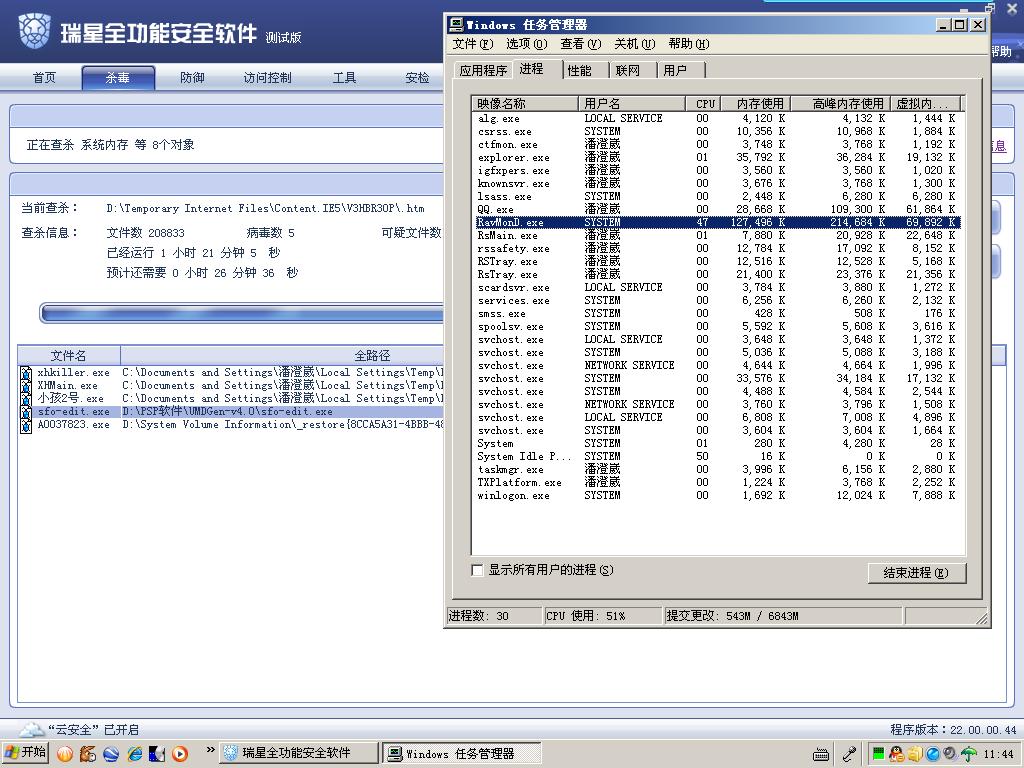This screenshot has height=768, width=1024.
Task: Switch to the 性能 tab
Action: click(x=579, y=71)
